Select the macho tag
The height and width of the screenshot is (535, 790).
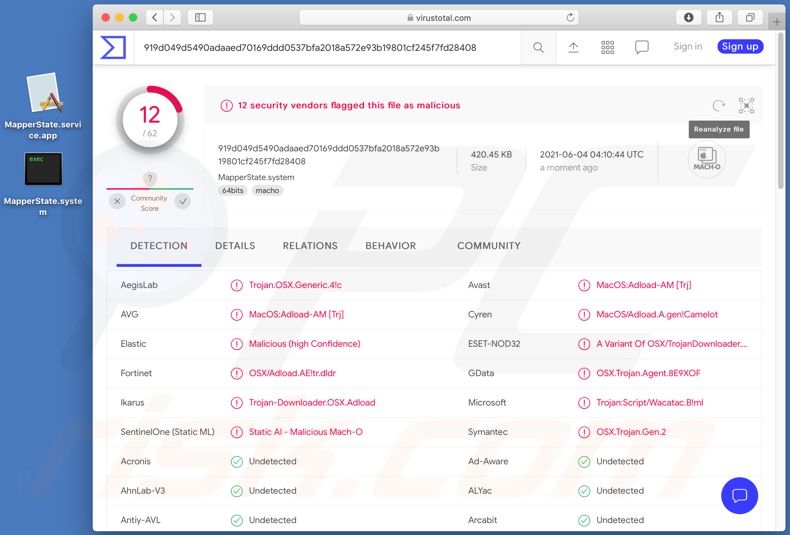coord(267,190)
